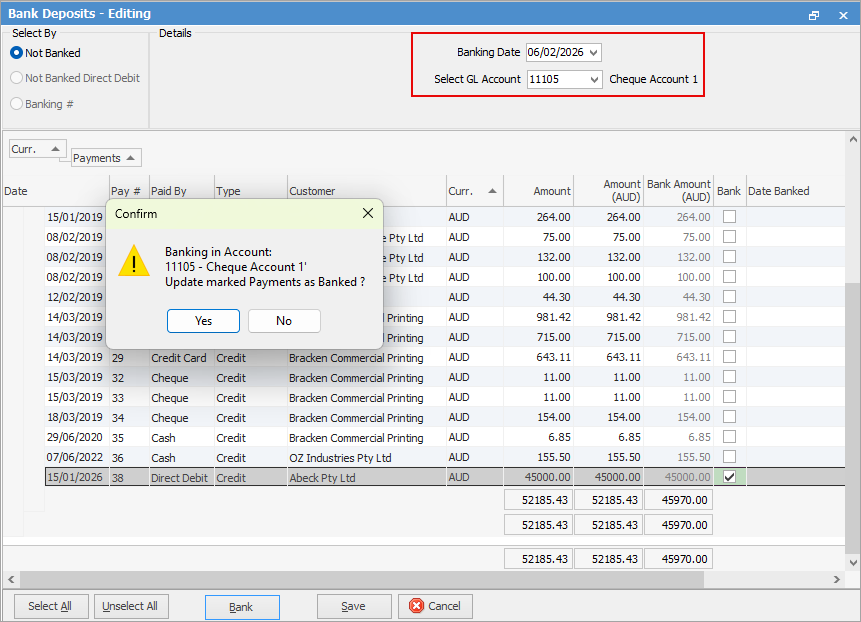Click the Cancel button with red icon
Viewport: 861px width, 622px height.
[435, 606]
